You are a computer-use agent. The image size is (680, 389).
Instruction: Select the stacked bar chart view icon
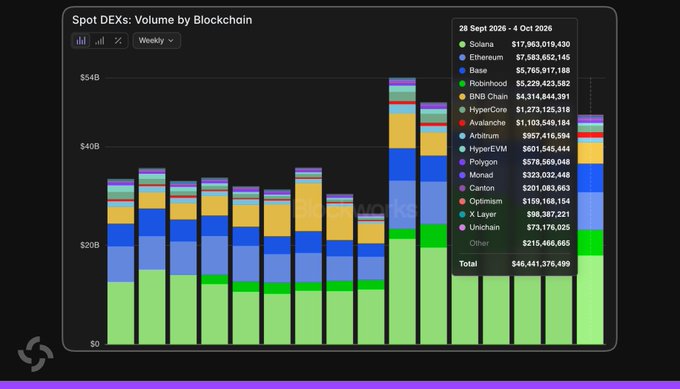(x=81, y=41)
